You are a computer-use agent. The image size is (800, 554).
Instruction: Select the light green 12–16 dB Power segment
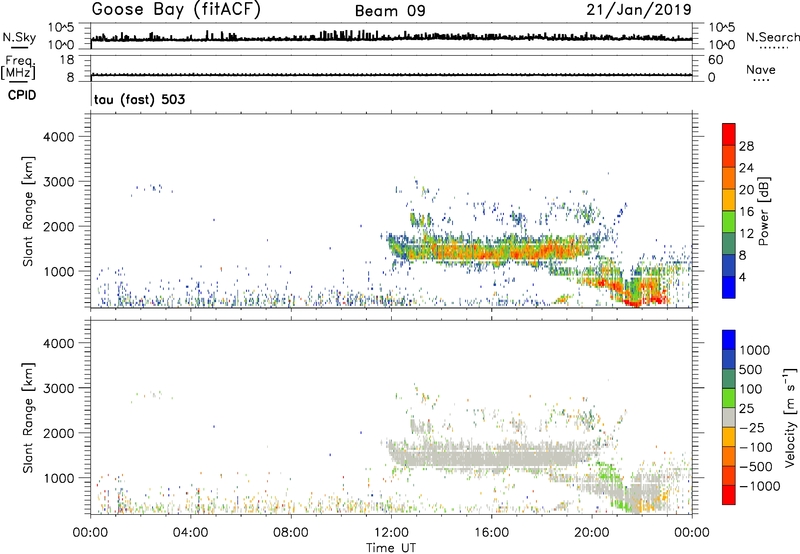[729, 222]
